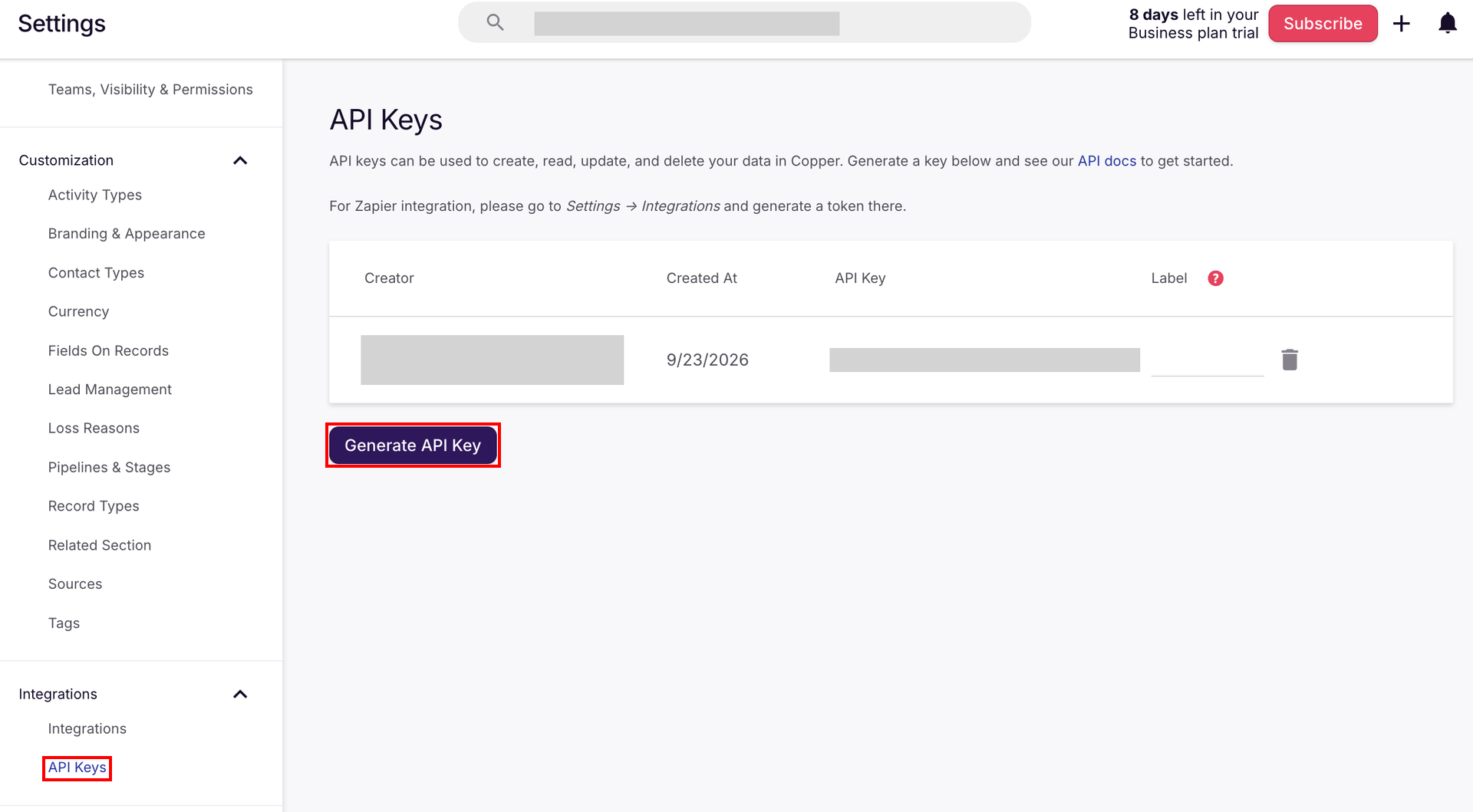Go to Sources
Viewport: 1473px width, 812px height.
tap(75, 584)
